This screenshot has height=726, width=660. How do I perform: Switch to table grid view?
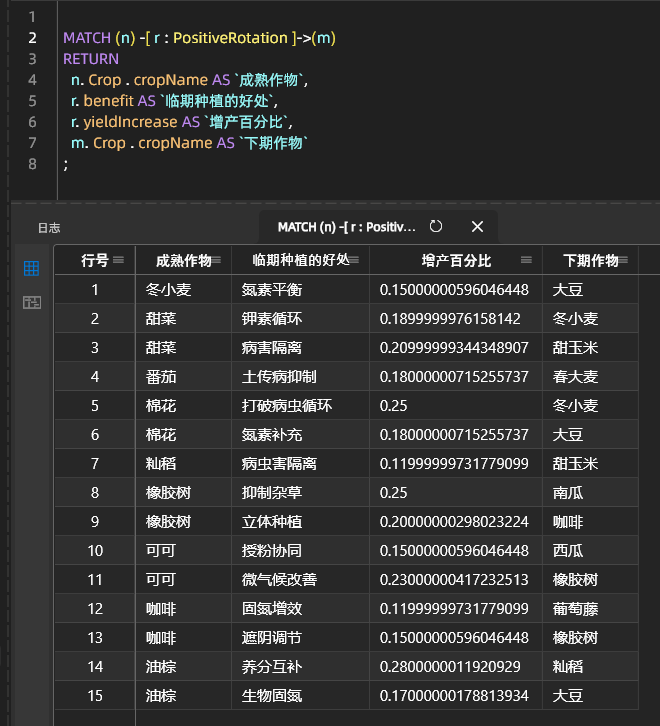[x=31, y=268]
